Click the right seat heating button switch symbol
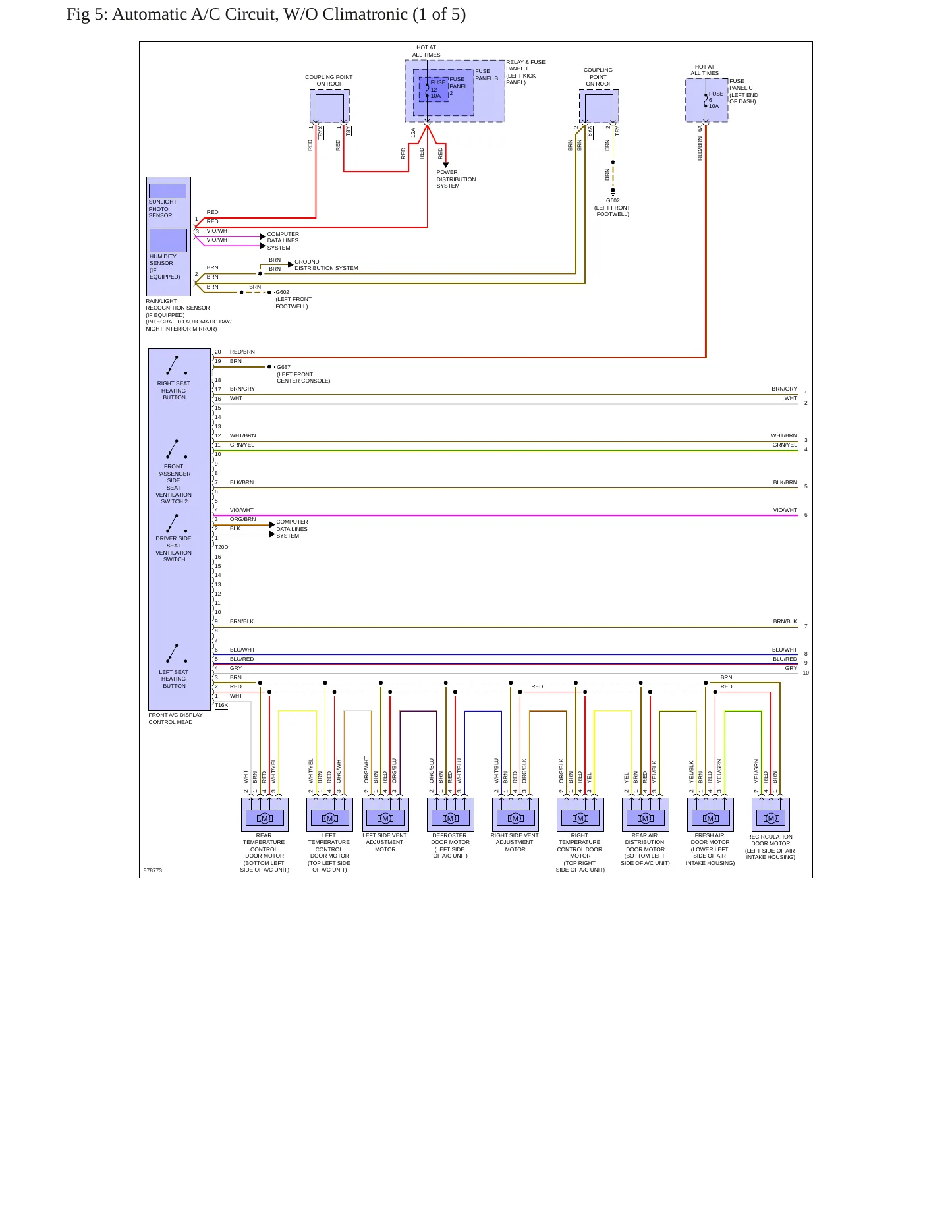 click(x=176, y=366)
